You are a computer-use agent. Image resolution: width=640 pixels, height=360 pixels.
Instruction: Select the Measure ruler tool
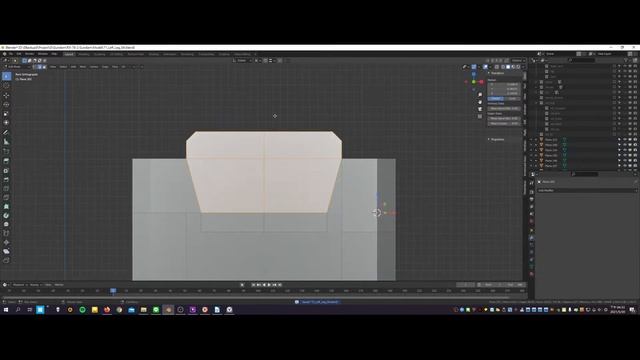click(x=7, y=142)
